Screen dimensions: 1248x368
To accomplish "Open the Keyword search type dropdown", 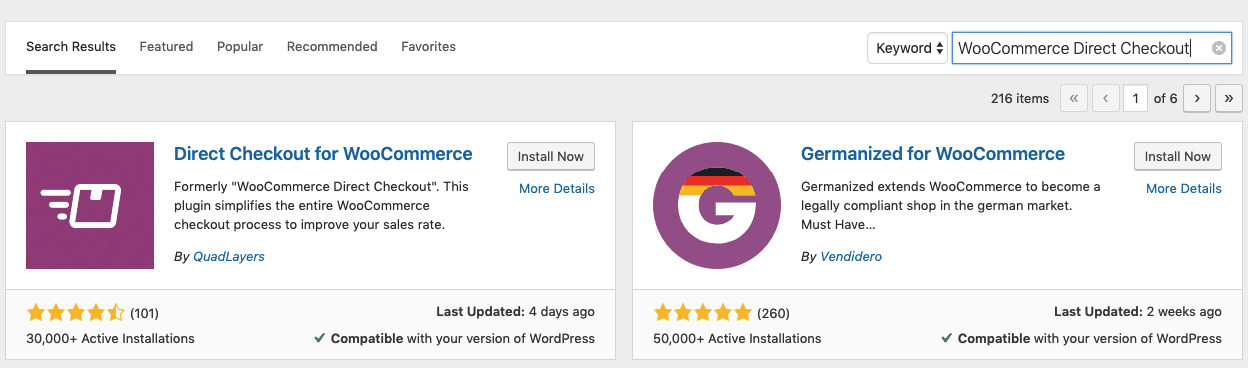I will (908, 48).
